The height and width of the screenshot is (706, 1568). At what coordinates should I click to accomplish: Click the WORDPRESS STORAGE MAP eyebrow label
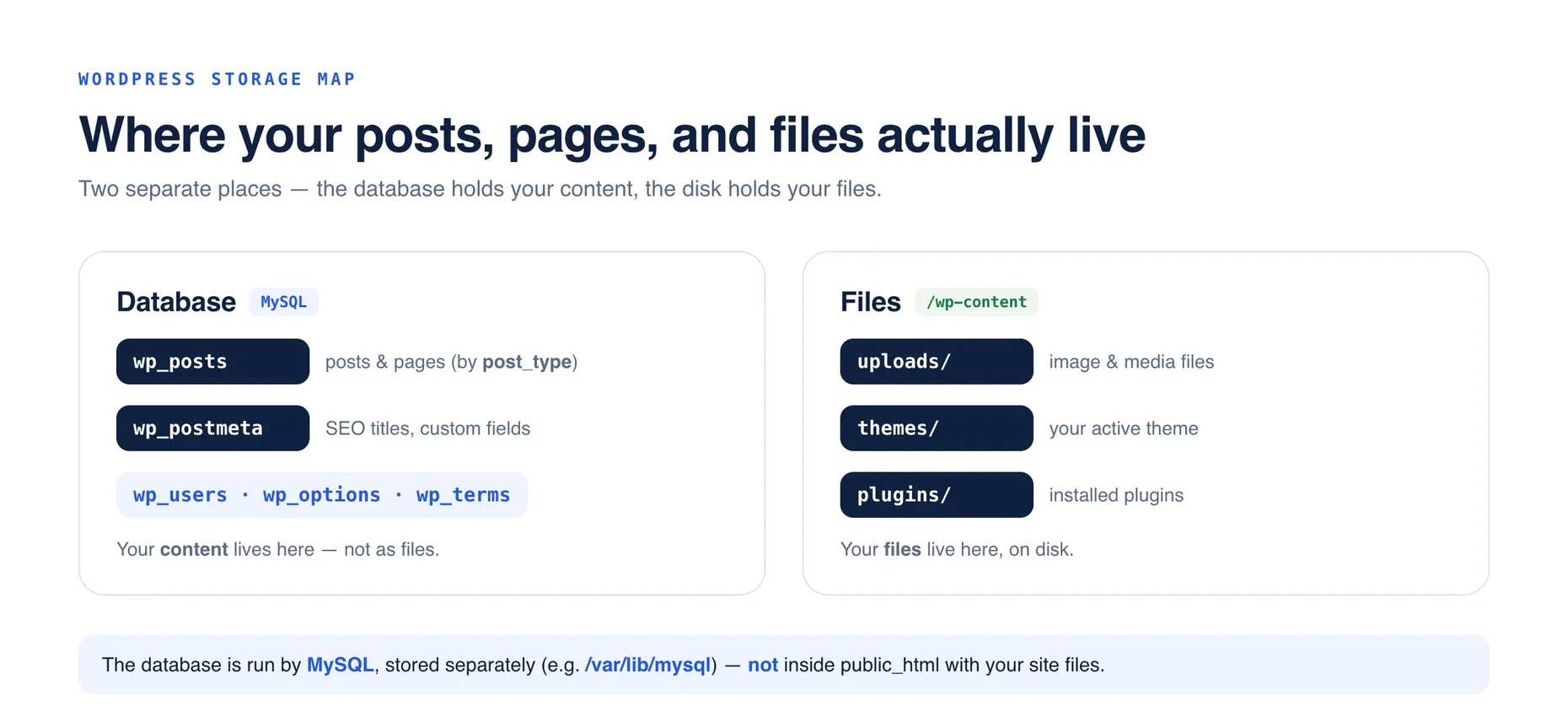(x=217, y=79)
